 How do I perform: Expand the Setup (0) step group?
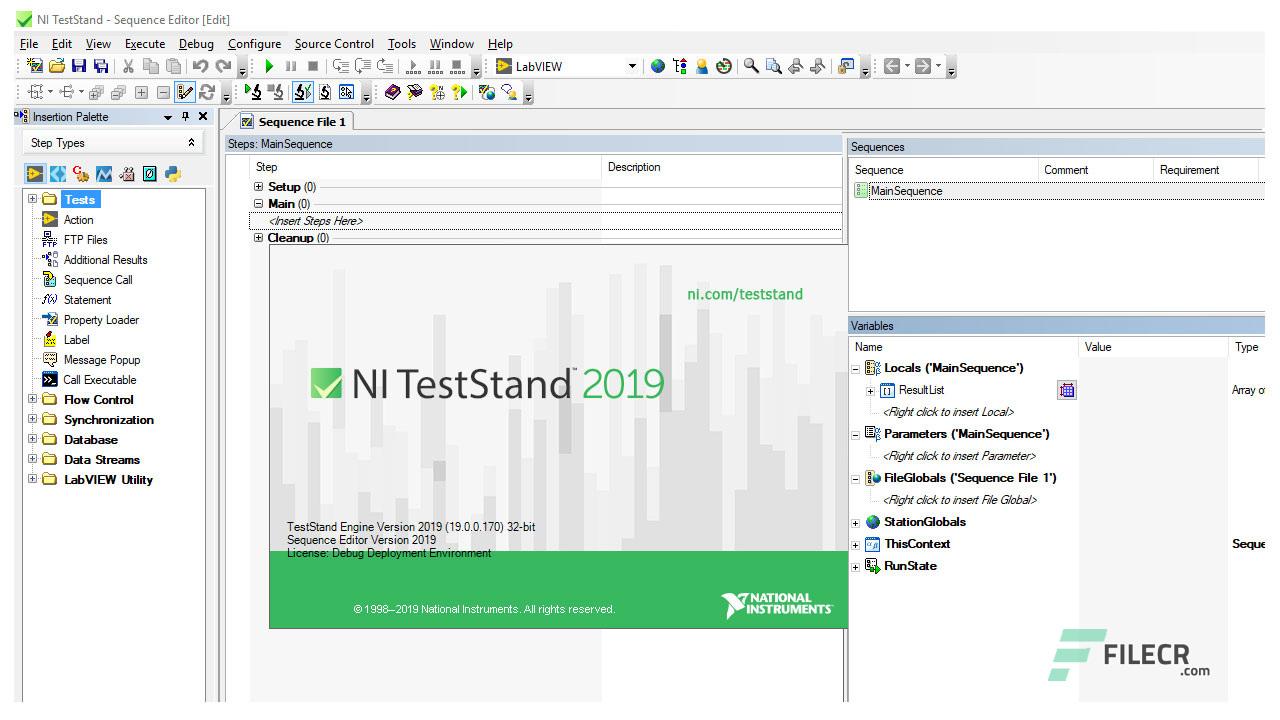(x=259, y=187)
